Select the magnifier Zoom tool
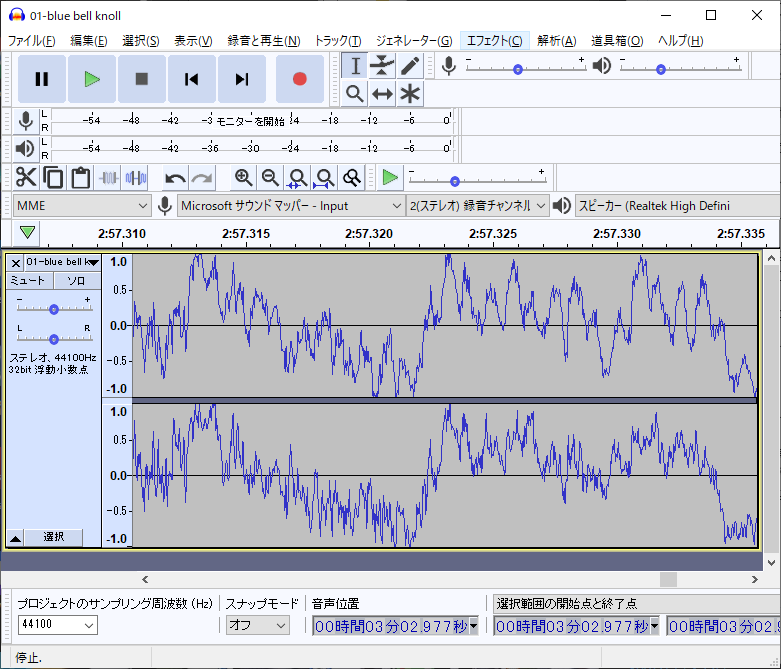 click(355, 94)
